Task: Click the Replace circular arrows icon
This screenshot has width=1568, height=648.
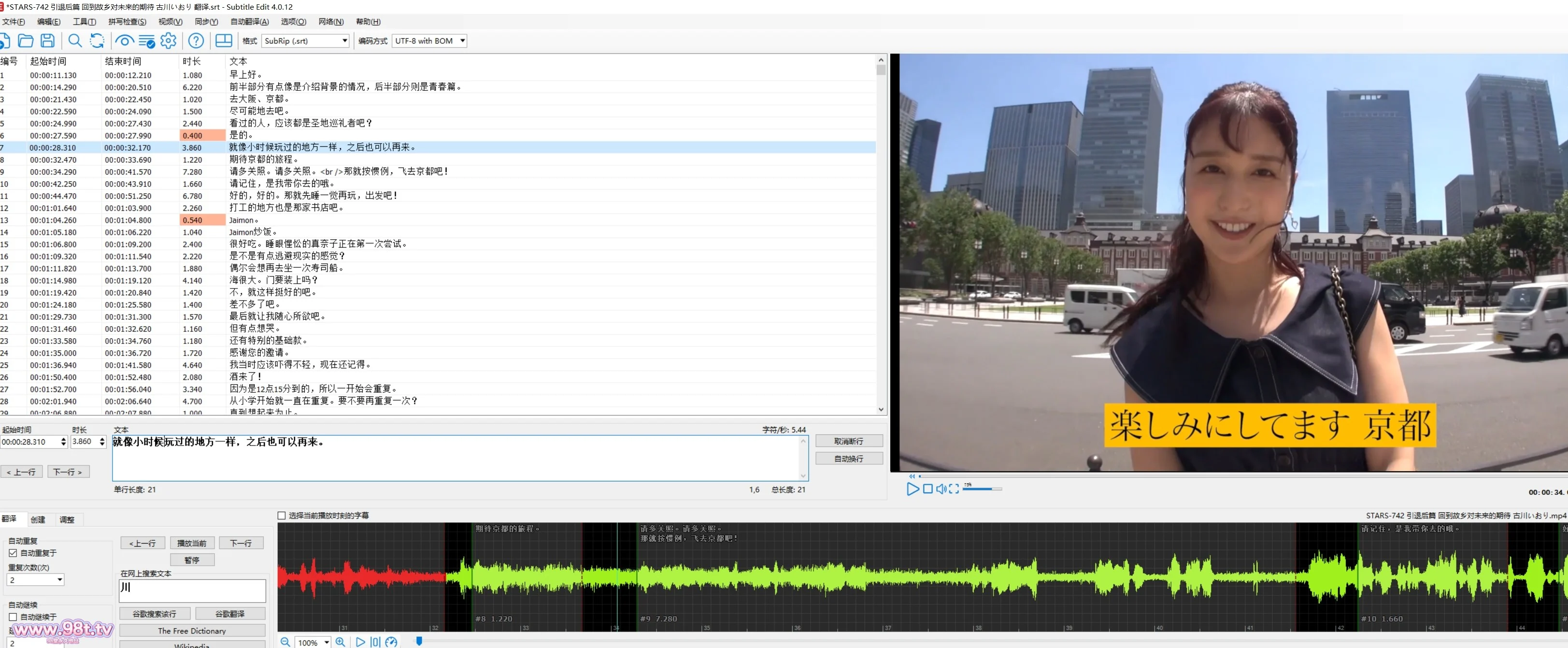Action: point(97,41)
